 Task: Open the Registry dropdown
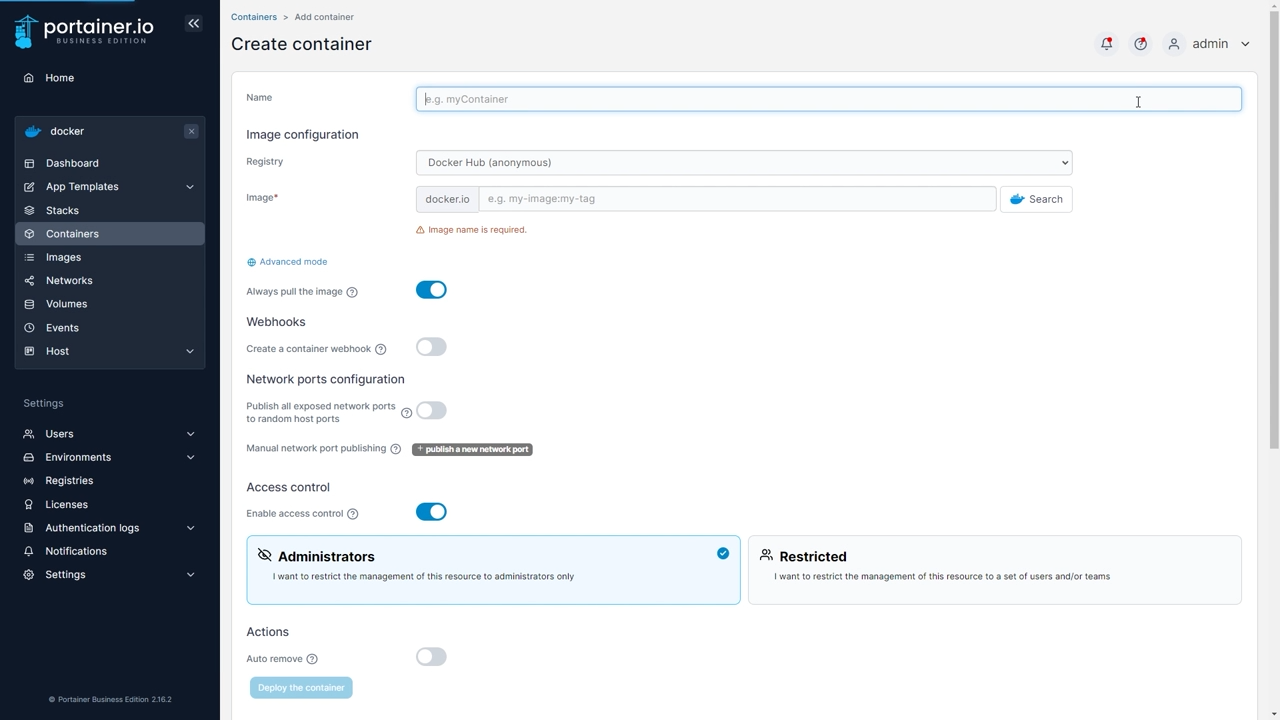pyautogui.click(x=743, y=163)
